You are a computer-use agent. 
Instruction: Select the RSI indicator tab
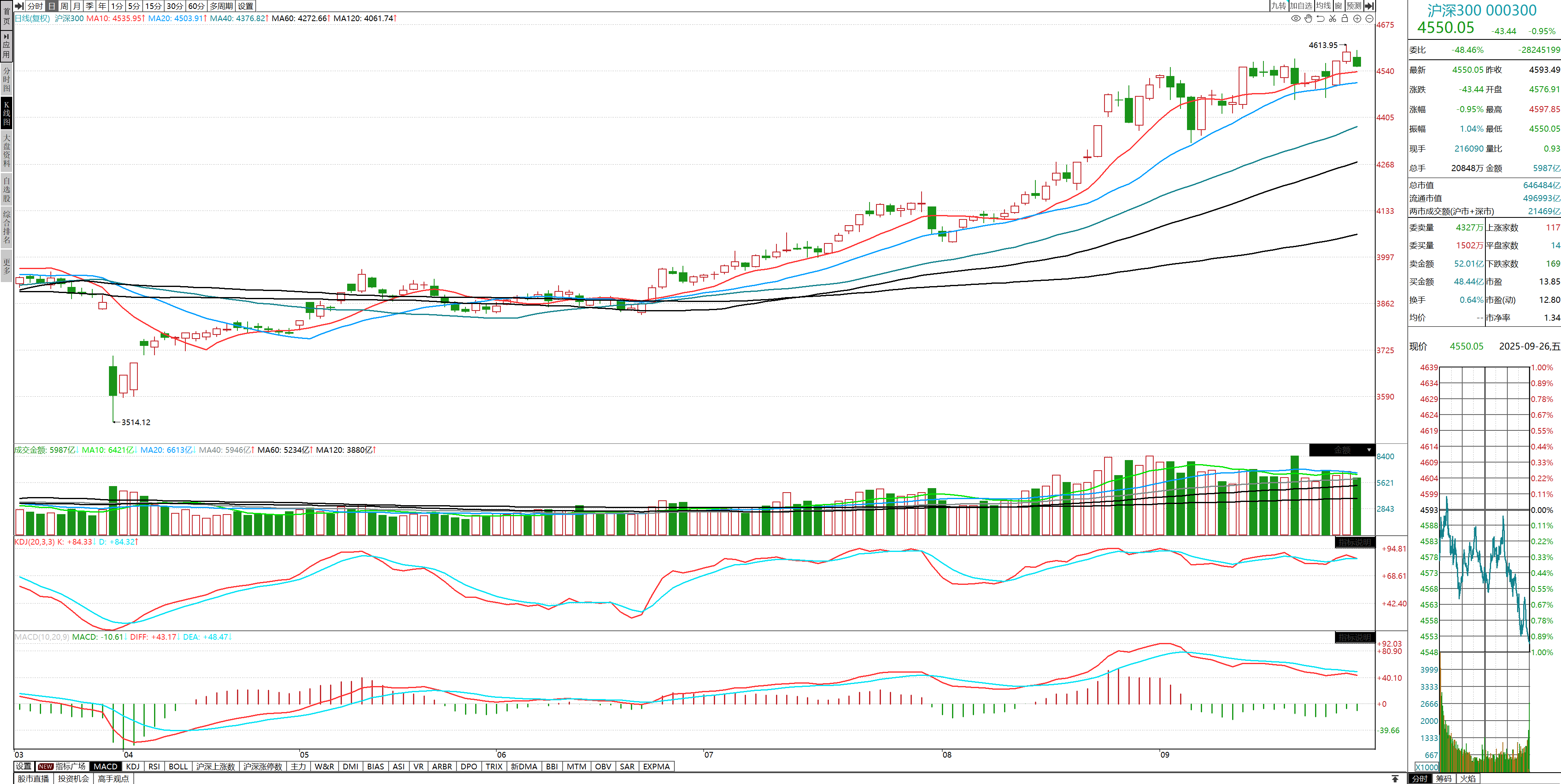154,767
